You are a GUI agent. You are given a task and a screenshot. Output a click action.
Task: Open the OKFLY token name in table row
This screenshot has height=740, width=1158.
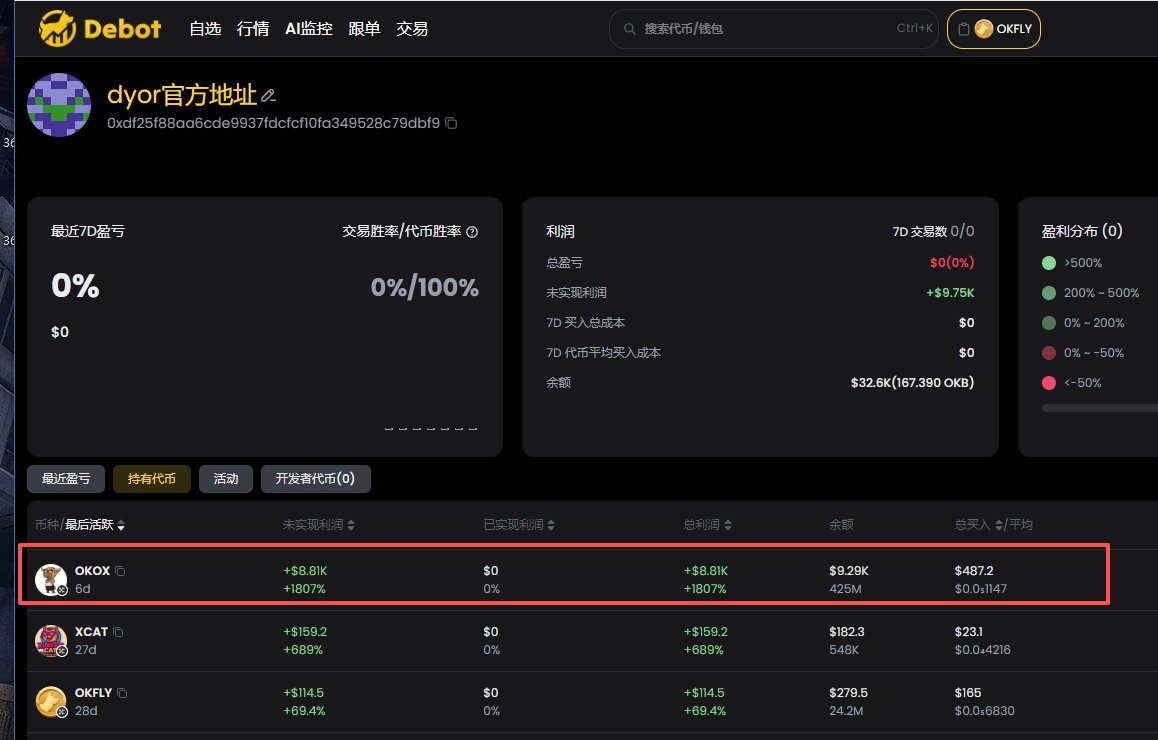coord(94,693)
